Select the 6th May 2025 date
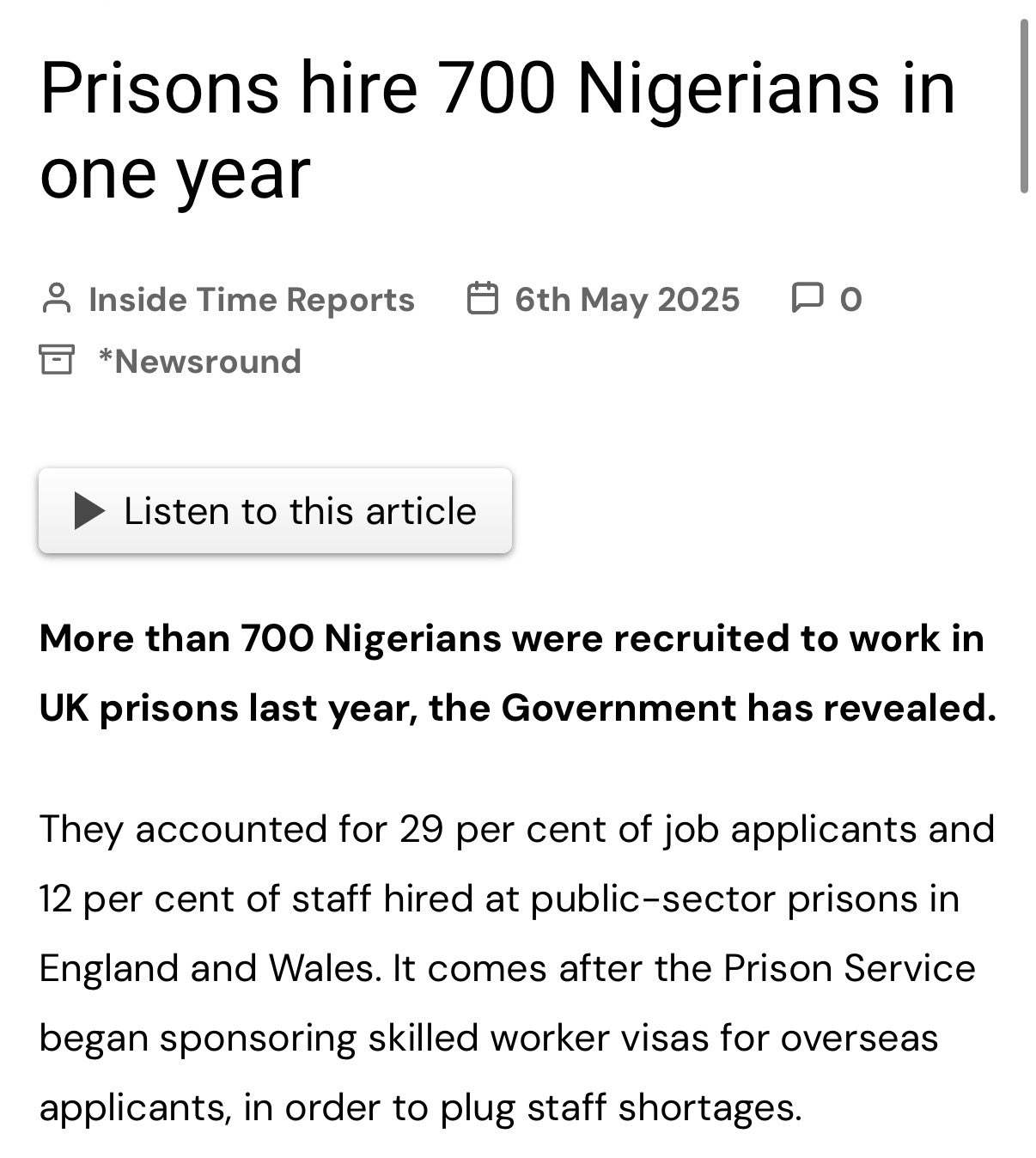The image size is (1036, 1158). (x=626, y=299)
